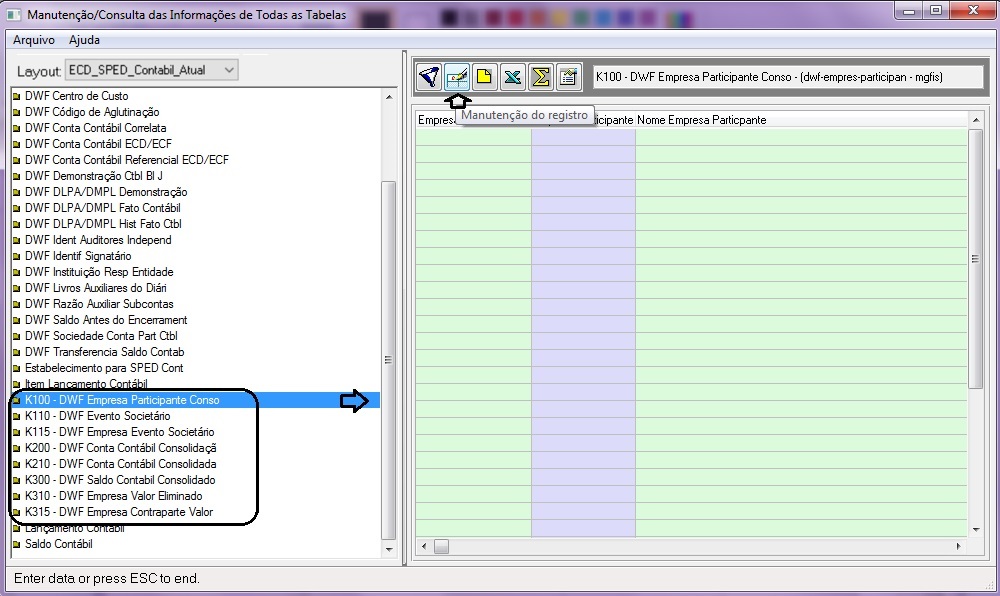Select K115 - DWF Empresa Evento Societário
This screenshot has width=1000, height=596.
click(119, 432)
